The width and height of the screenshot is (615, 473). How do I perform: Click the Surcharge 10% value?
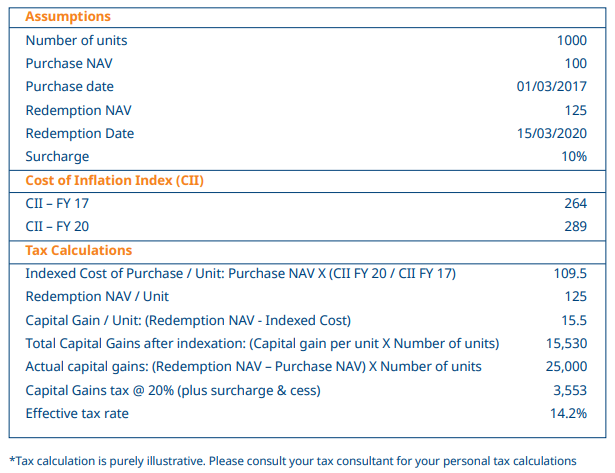(x=574, y=157)
